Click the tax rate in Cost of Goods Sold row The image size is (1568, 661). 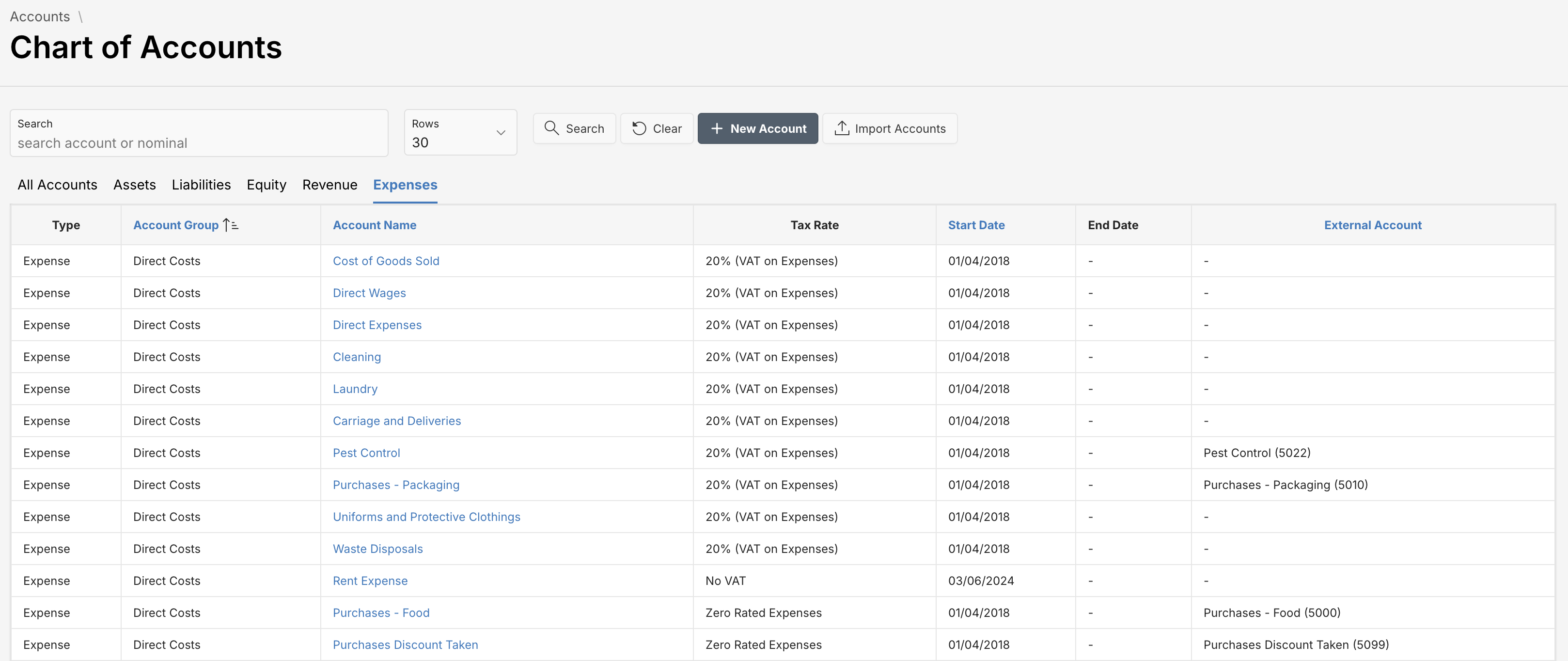point(771,261)
